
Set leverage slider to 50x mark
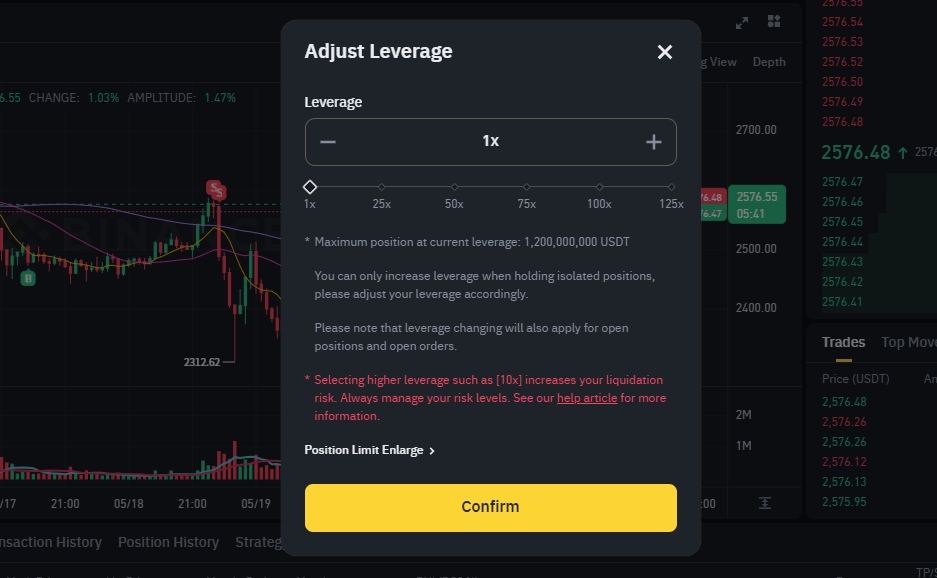(454, 187)
